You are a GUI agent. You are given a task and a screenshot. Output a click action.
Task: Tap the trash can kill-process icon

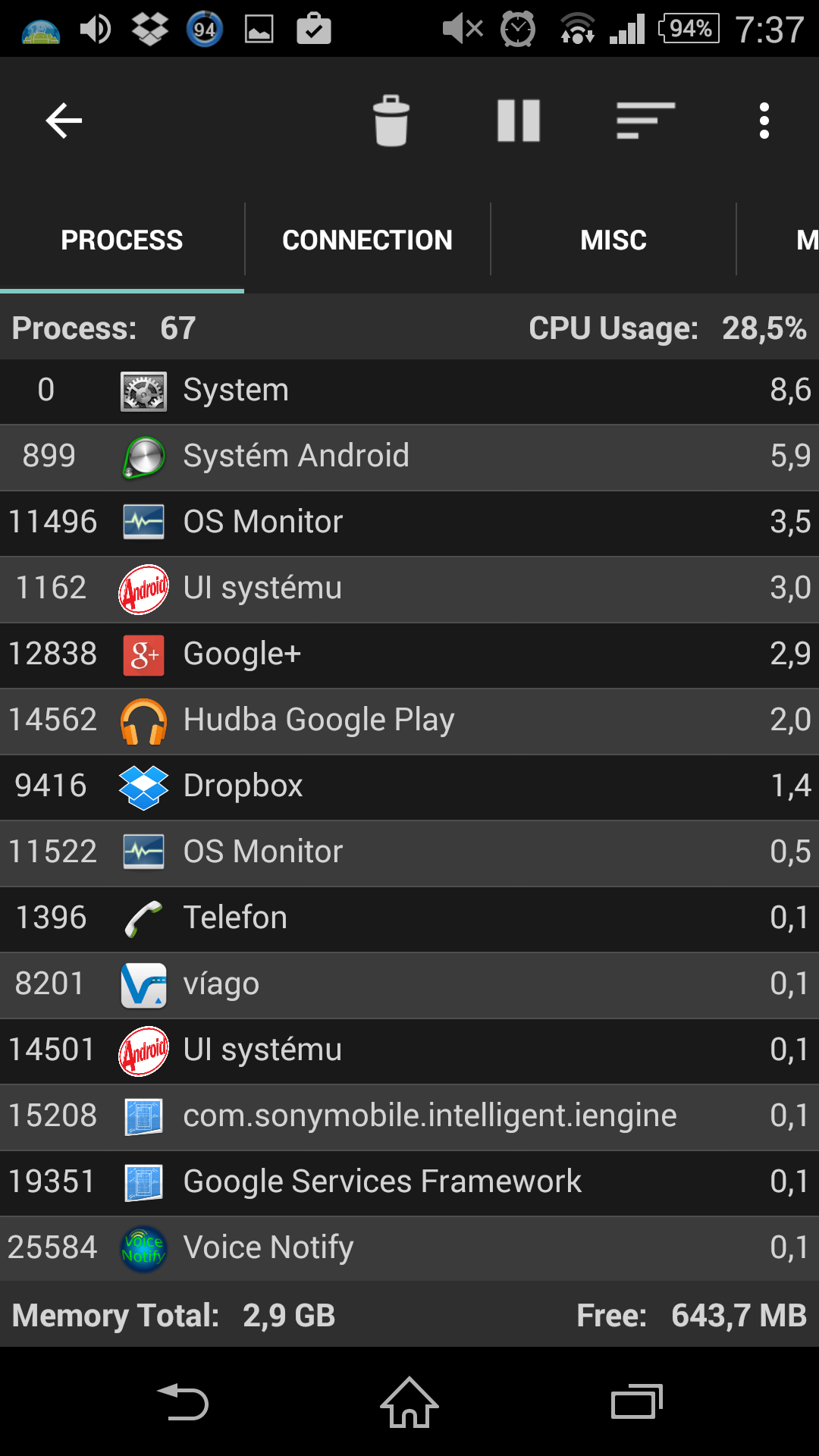click(391, 121)
